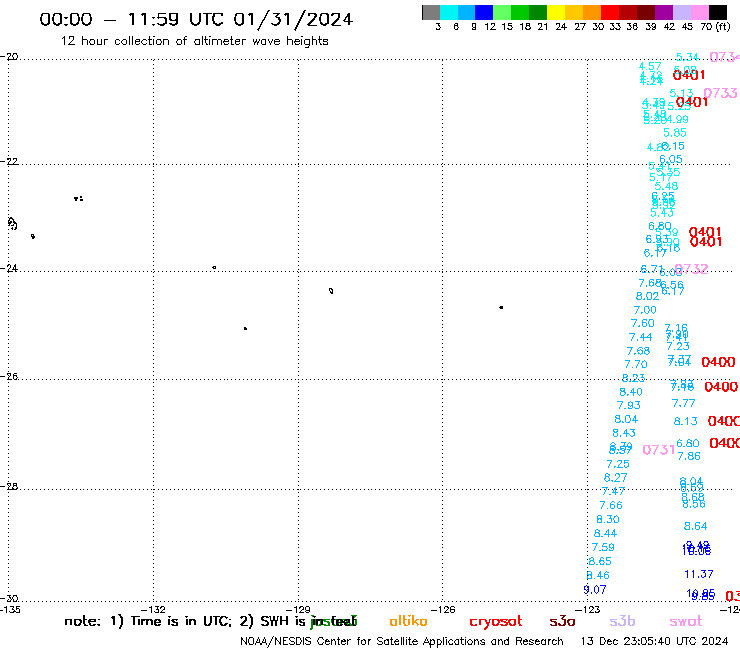Image resolution: width=740 pixels, height=650 pixels.
Task: Click the wave height value '8.04'
Action: (x=626, y=419)
